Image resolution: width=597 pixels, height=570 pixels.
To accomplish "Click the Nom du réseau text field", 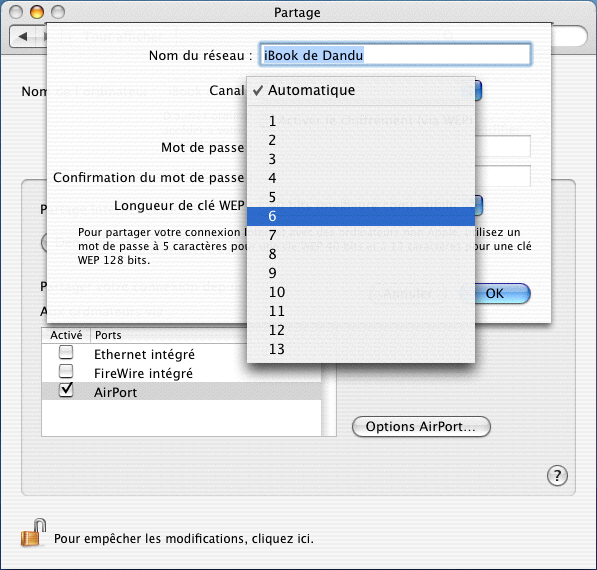I will 395,55.
